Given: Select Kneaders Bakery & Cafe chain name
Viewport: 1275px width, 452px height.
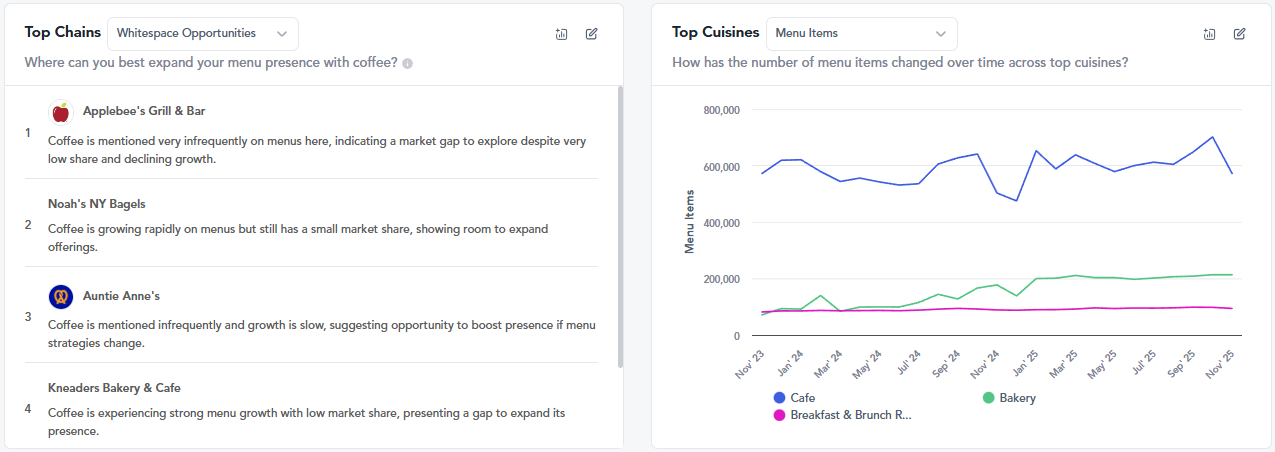Looking at the screenshot, I should pos(114,388).
